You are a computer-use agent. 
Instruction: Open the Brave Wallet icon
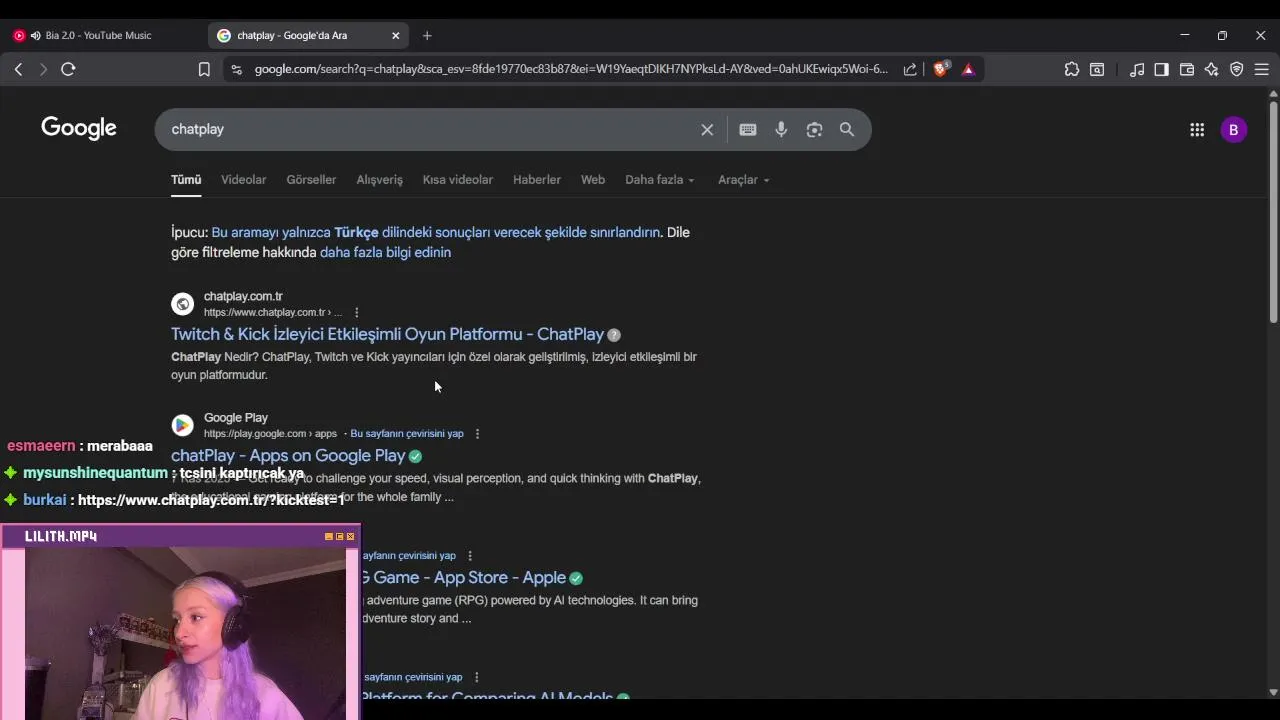pyautogui.click(x=1187, y=69)
